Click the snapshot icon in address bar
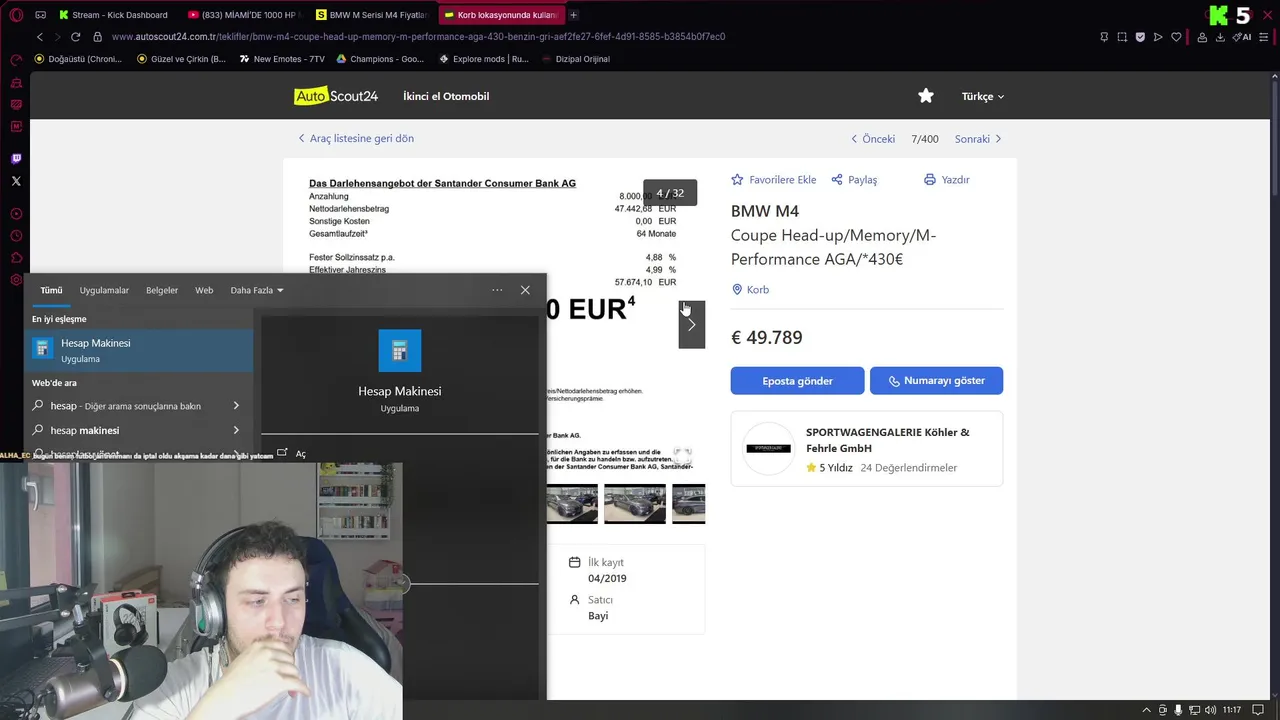This screenshot has width=1280, height=720. click(x=1122, y=37)
